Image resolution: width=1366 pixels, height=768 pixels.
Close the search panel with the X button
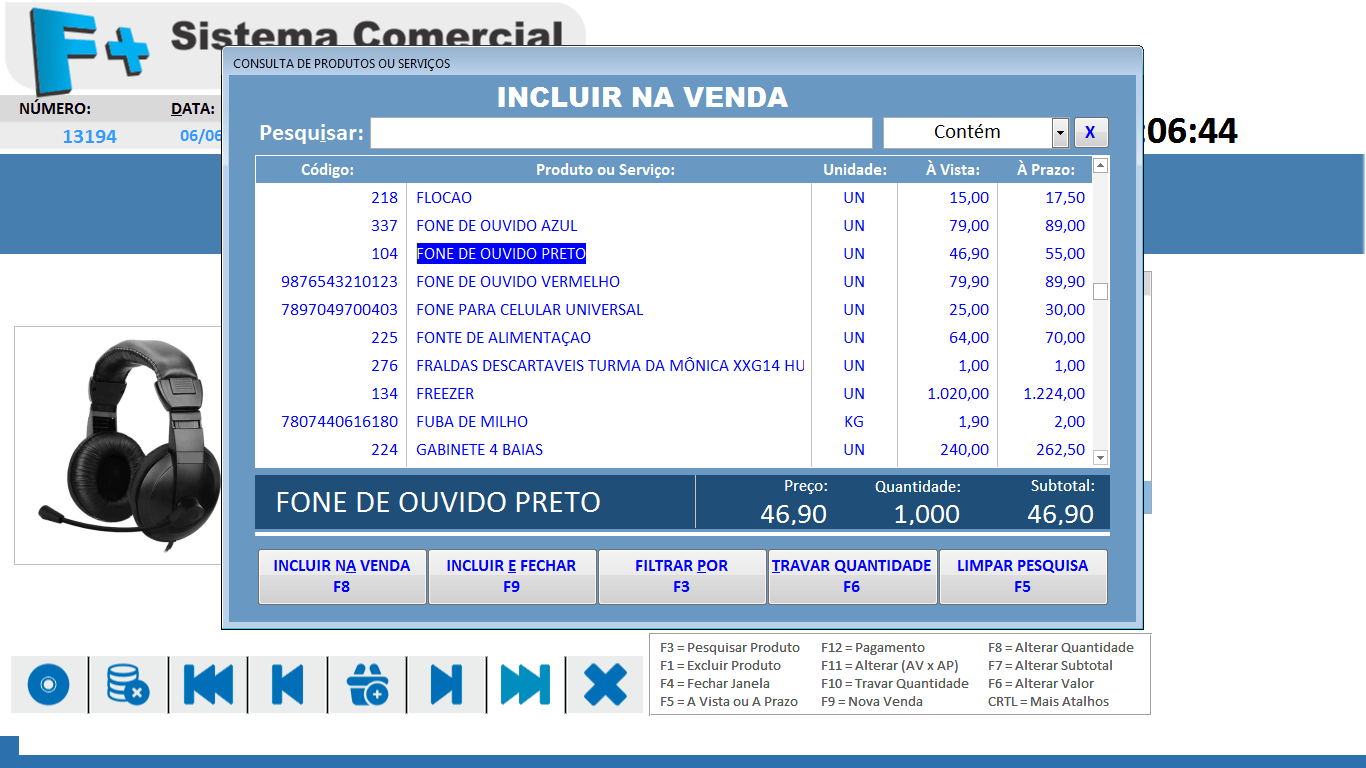click(x=1090, y=131)
